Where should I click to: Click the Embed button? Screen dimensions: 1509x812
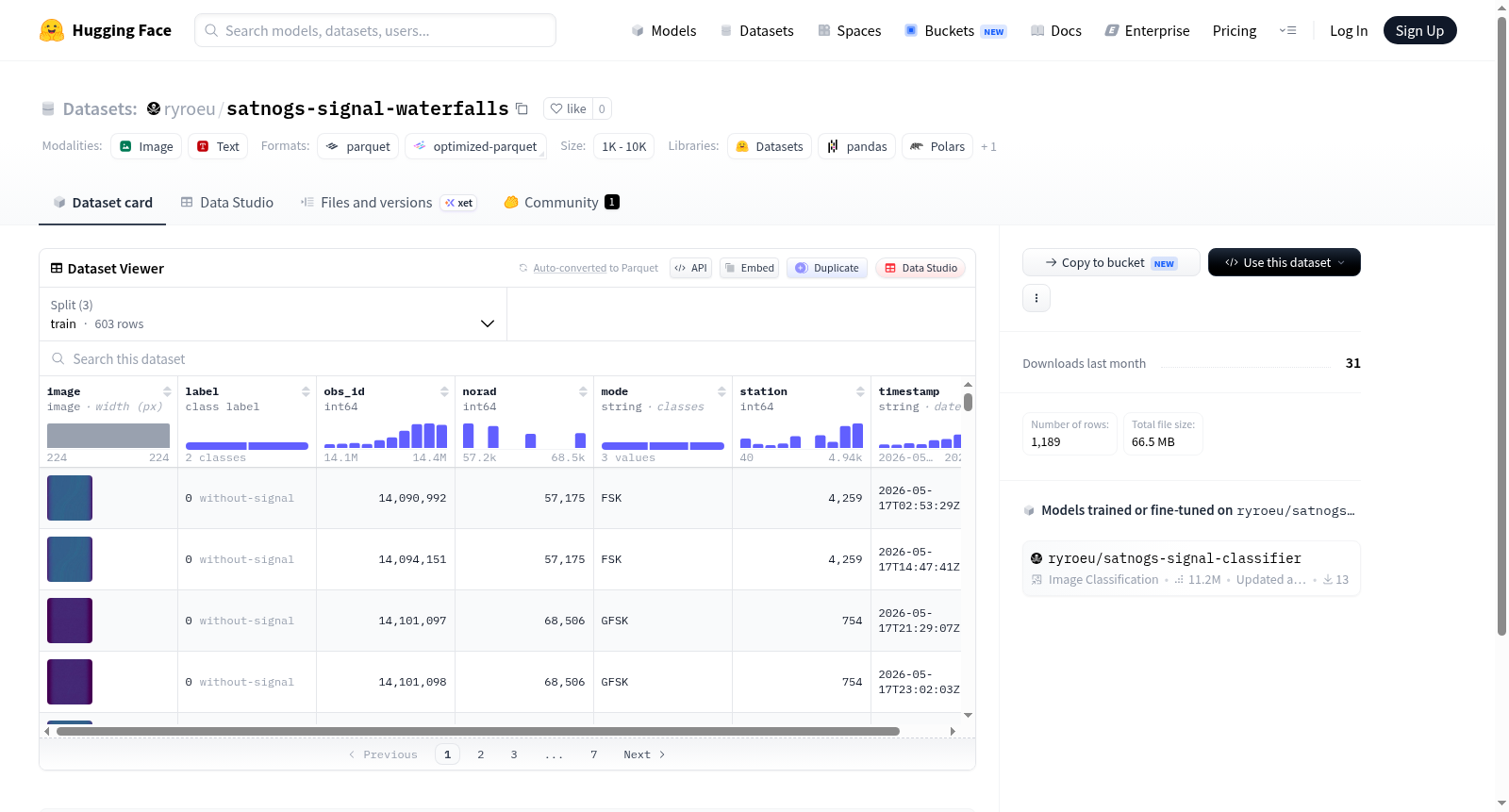(750, 268)
